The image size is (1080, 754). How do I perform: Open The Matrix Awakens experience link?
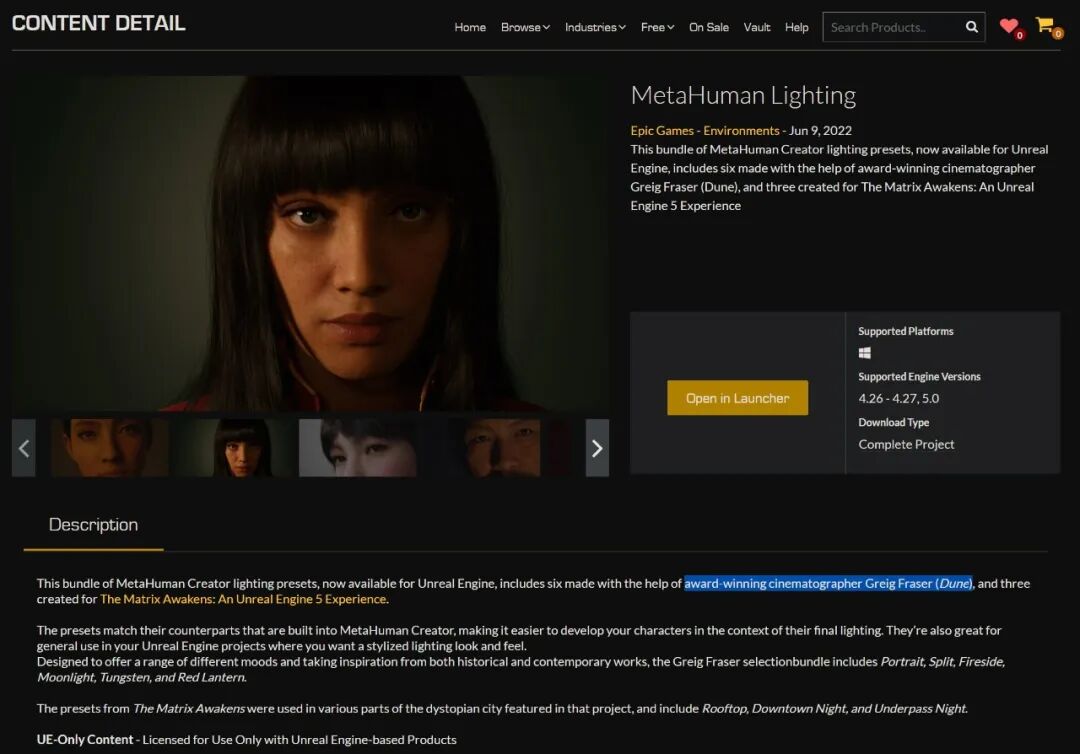pos(243,599)
